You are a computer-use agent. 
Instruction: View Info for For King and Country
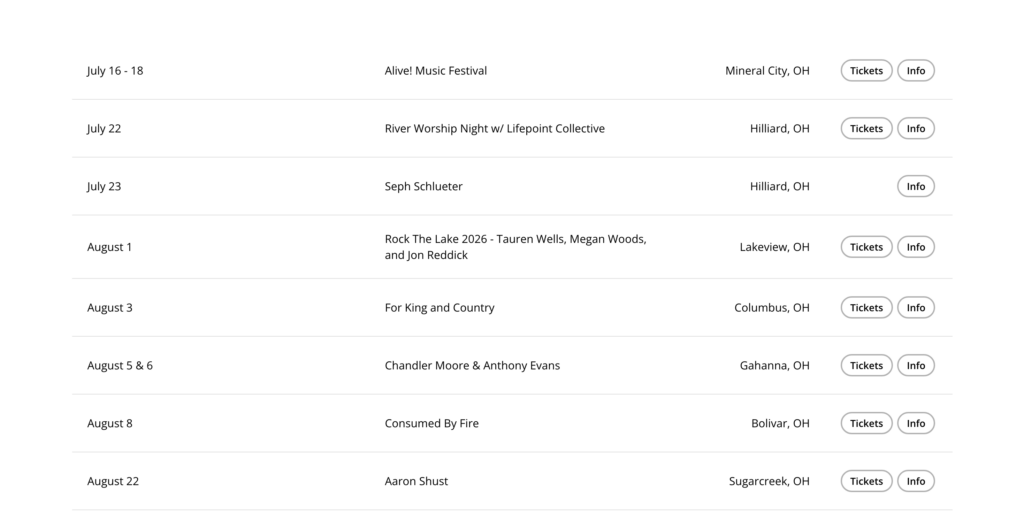pos(916,307)
